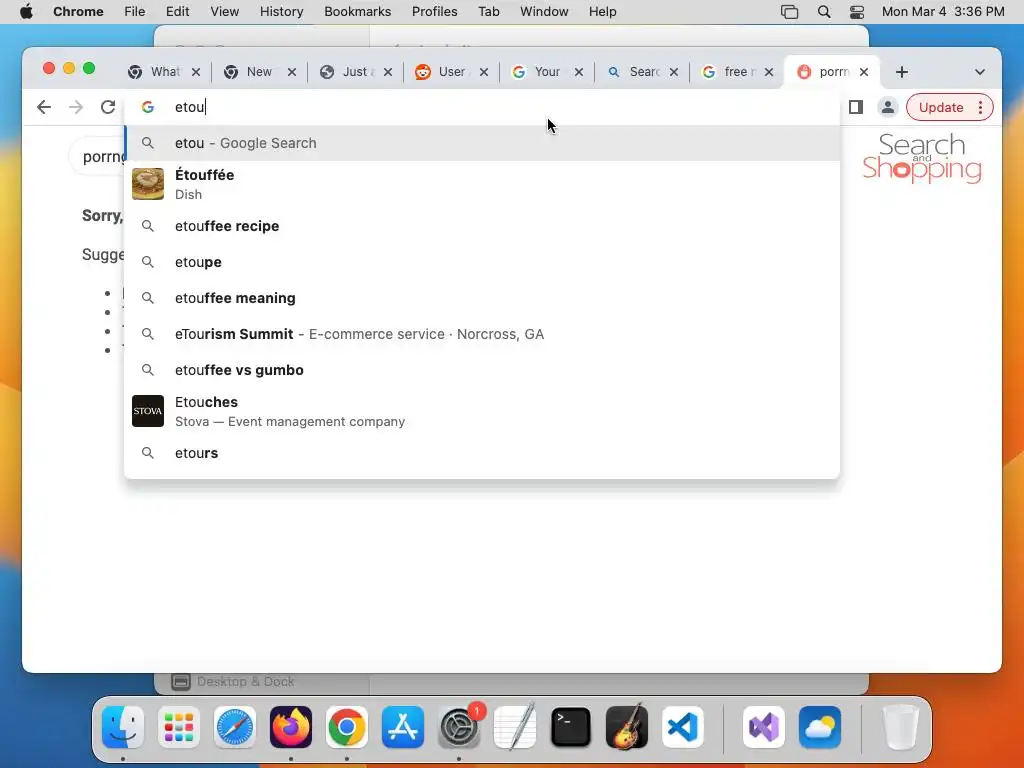The image size is (1024, 768).
Task: Close the 'Searc' tab
Action: (x=674, y=72)
